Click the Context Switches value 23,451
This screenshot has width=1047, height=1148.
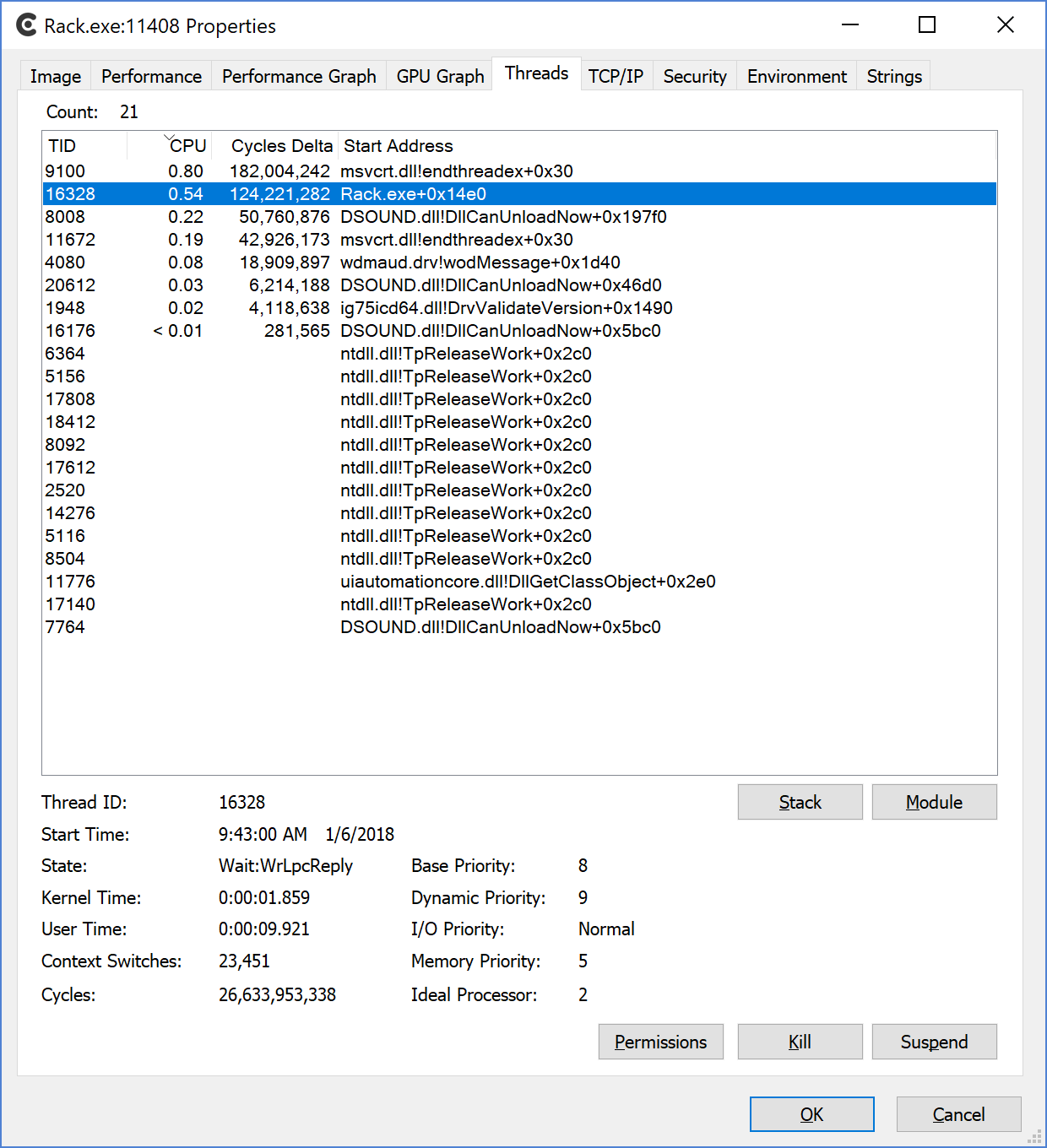244,961
